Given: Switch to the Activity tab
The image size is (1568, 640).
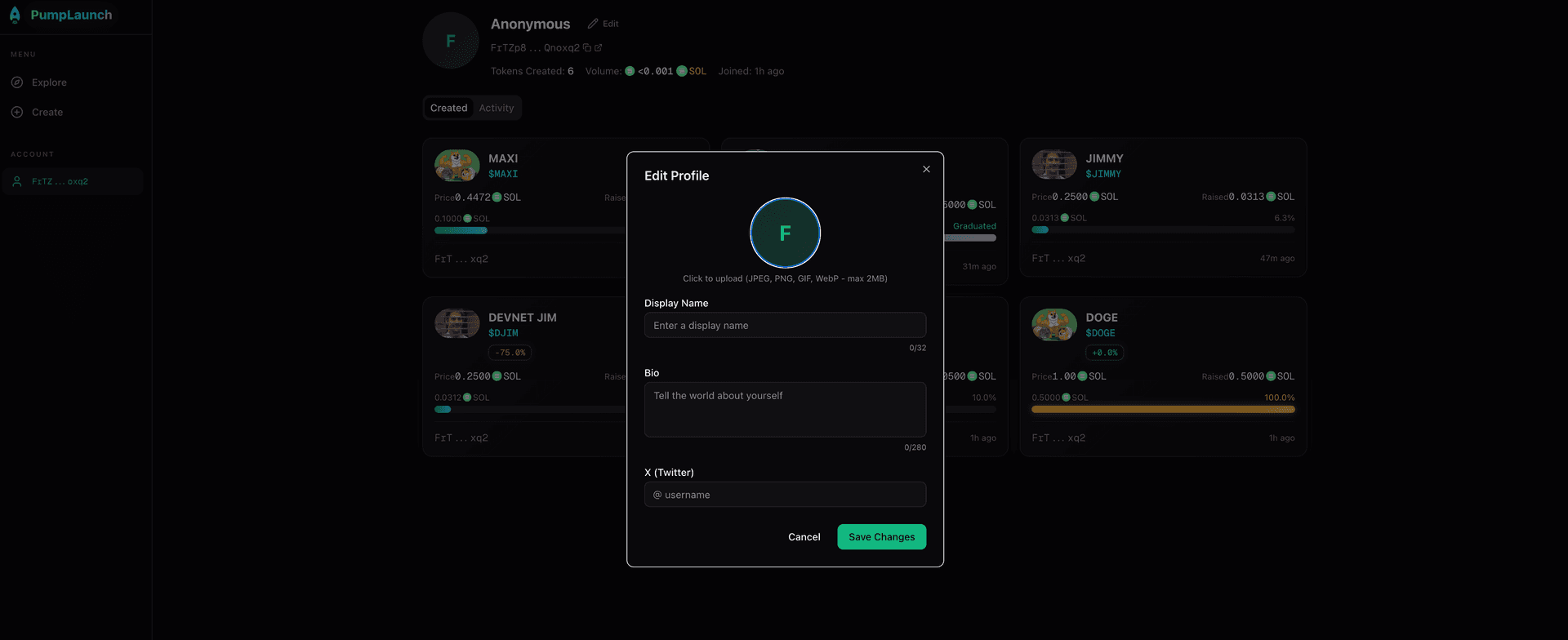Looking at the screenshot, I should 496,108.
